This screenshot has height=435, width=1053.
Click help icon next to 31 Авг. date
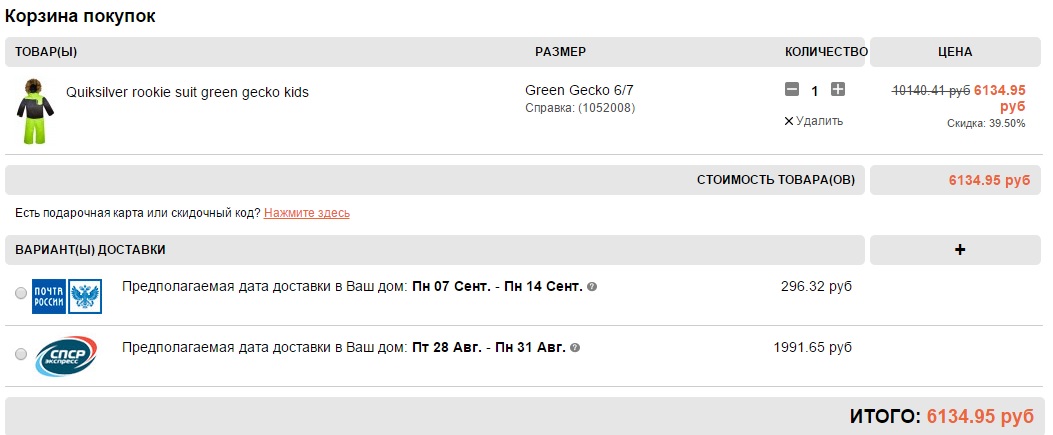575,348
